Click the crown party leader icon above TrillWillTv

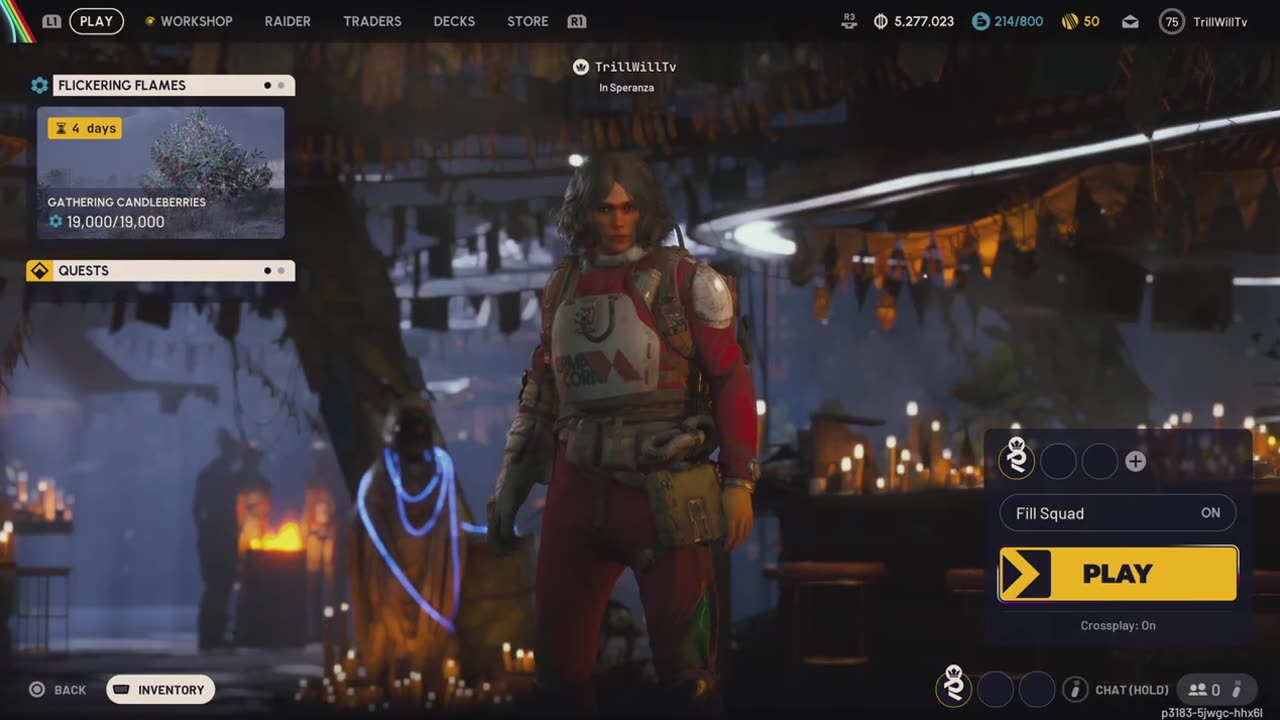pos(580,67)
